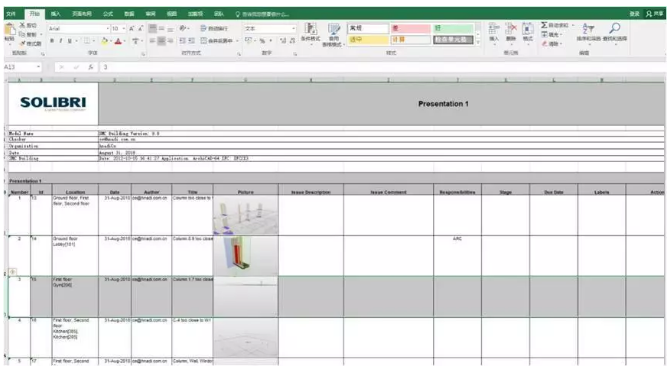Viewport: 671px width, 374px height.
Task: Click the increase decimal icon
Action: click(x=283, y=41)
